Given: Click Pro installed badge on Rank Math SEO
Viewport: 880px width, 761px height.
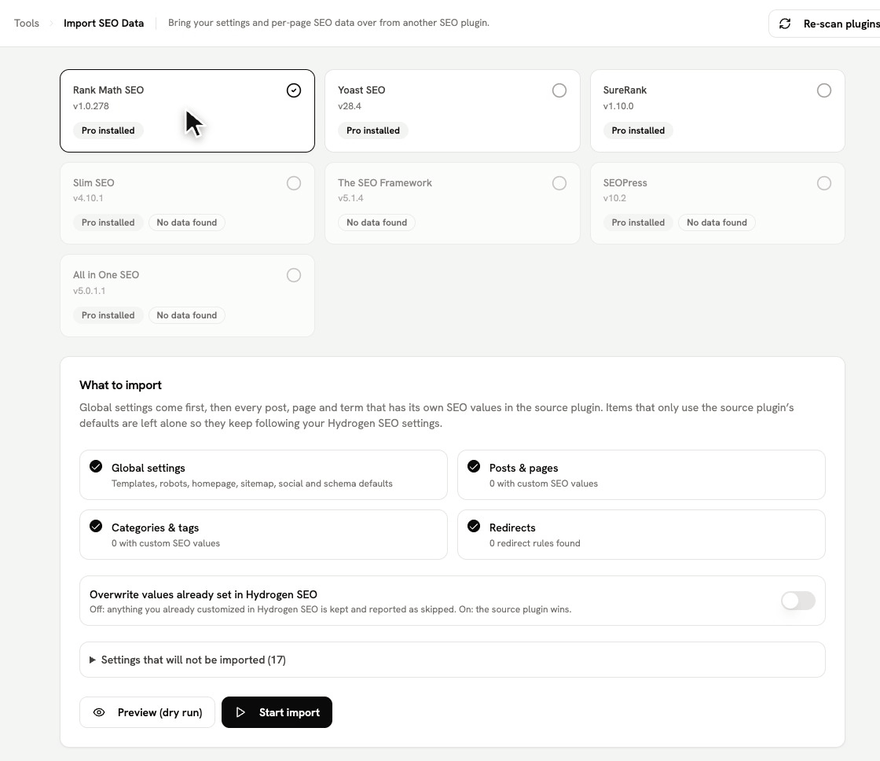Looking at the screenshot, I should 108,130.
